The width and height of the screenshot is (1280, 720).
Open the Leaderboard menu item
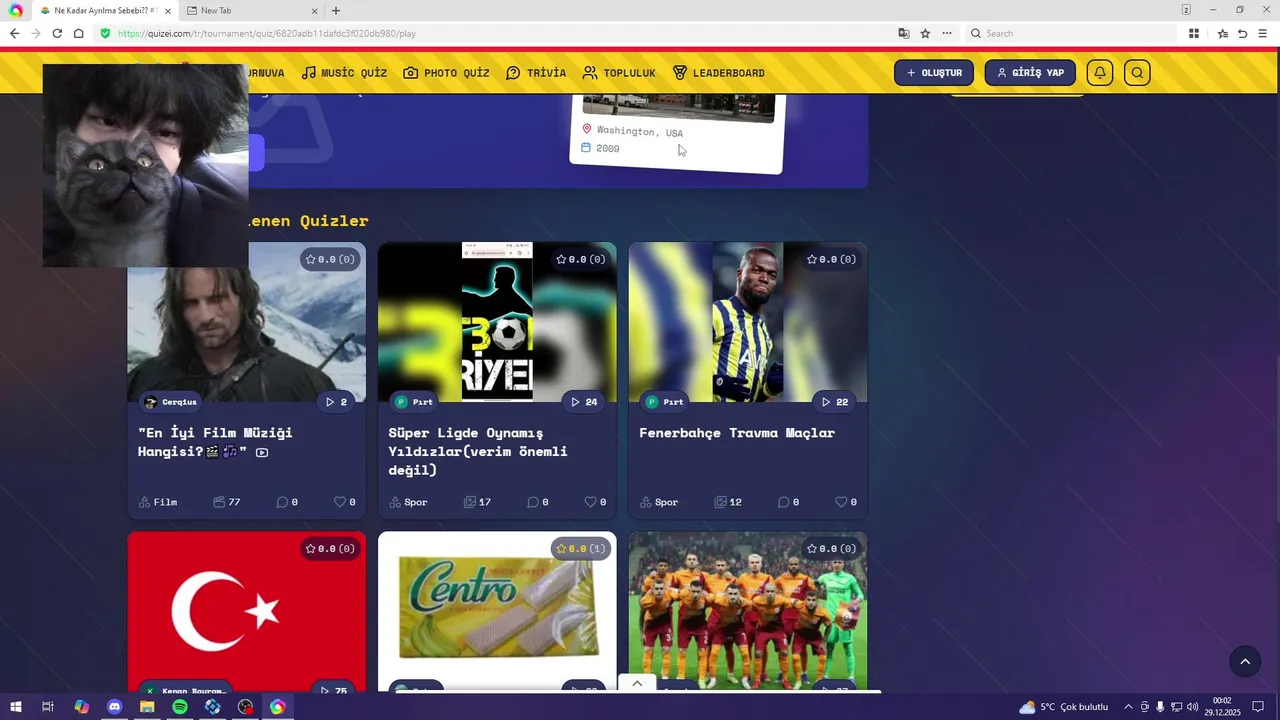[x=718, y=73]
